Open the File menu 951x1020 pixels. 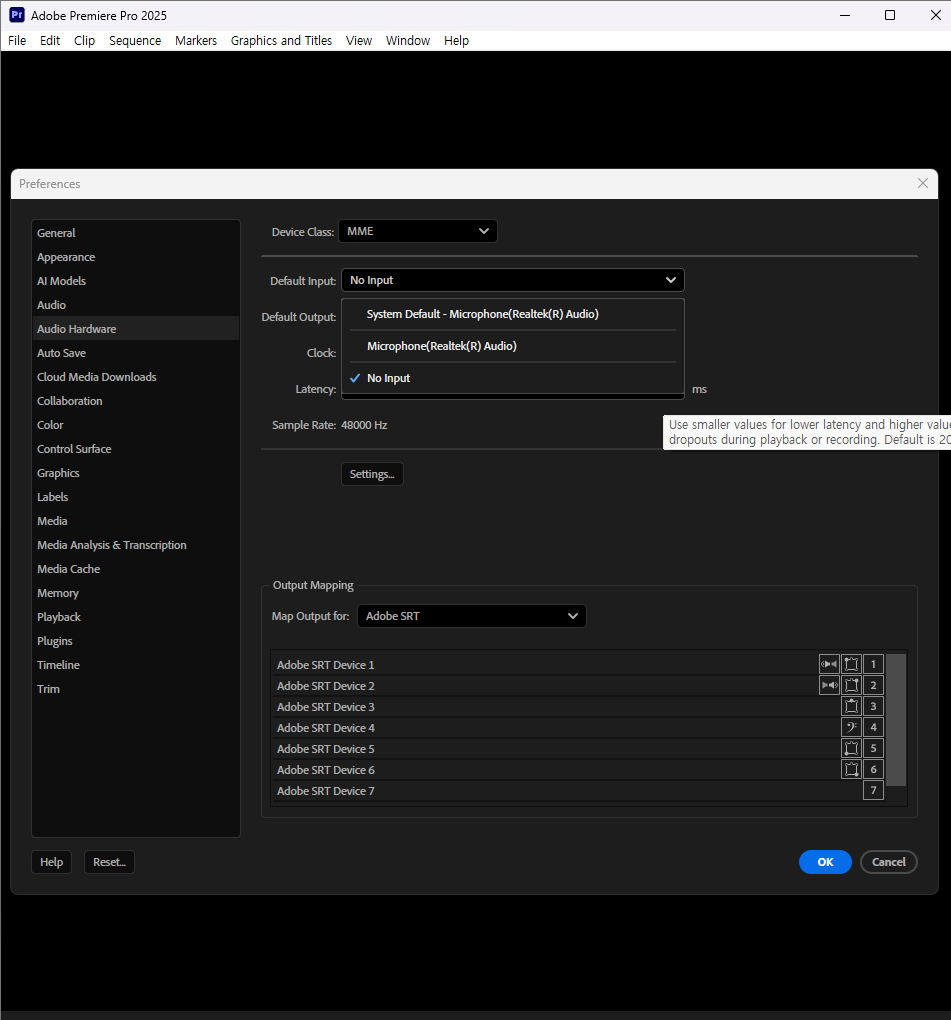tap(17, 40)
